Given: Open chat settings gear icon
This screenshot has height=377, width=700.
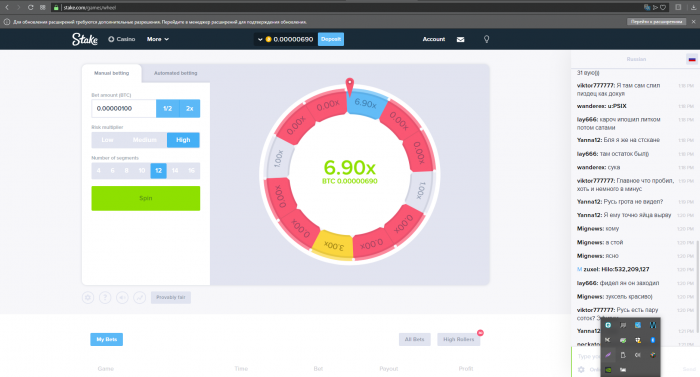Looking at the screenshot, I should point(581,369).
